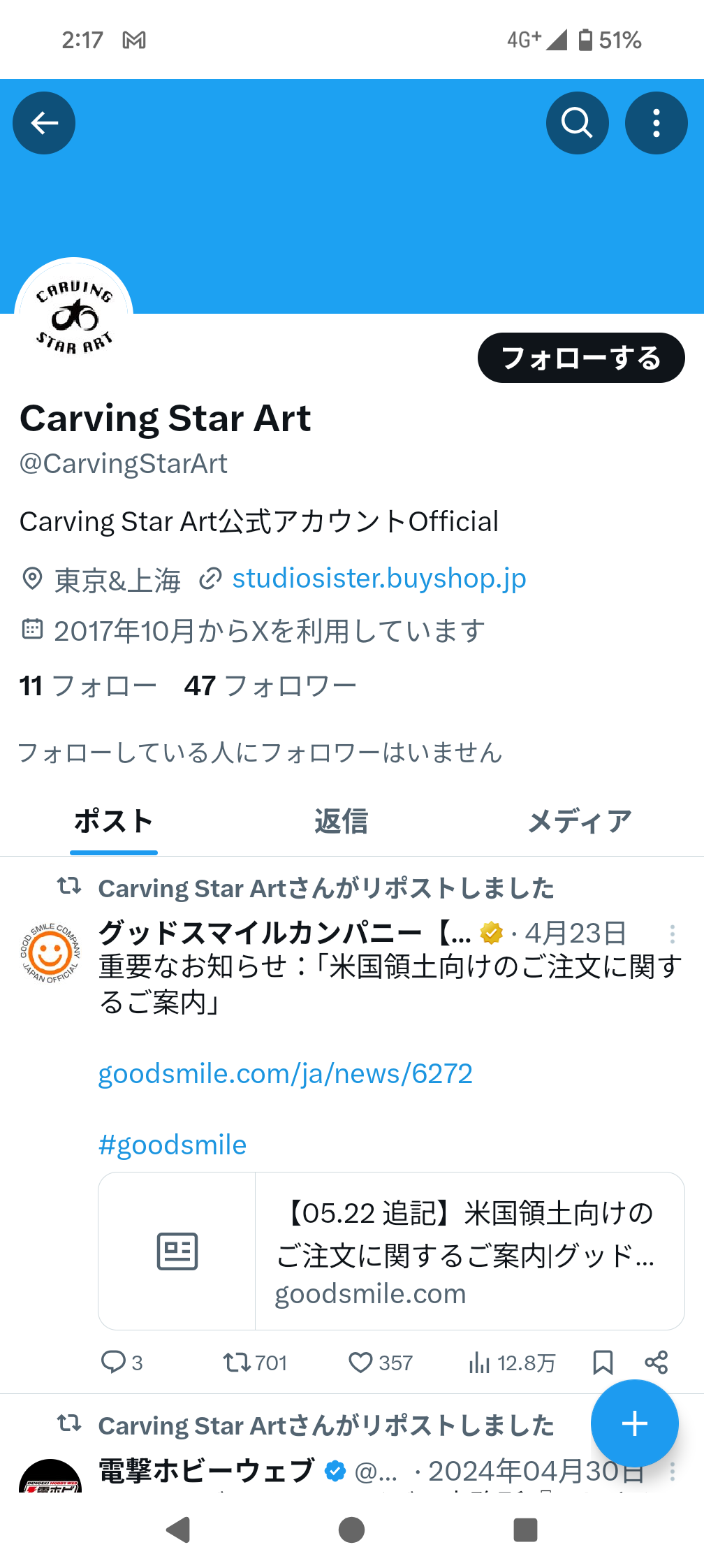Open Carving Star Art profile picture
Viewport: 704px width, 1568px height.
[x=74, y=317]
